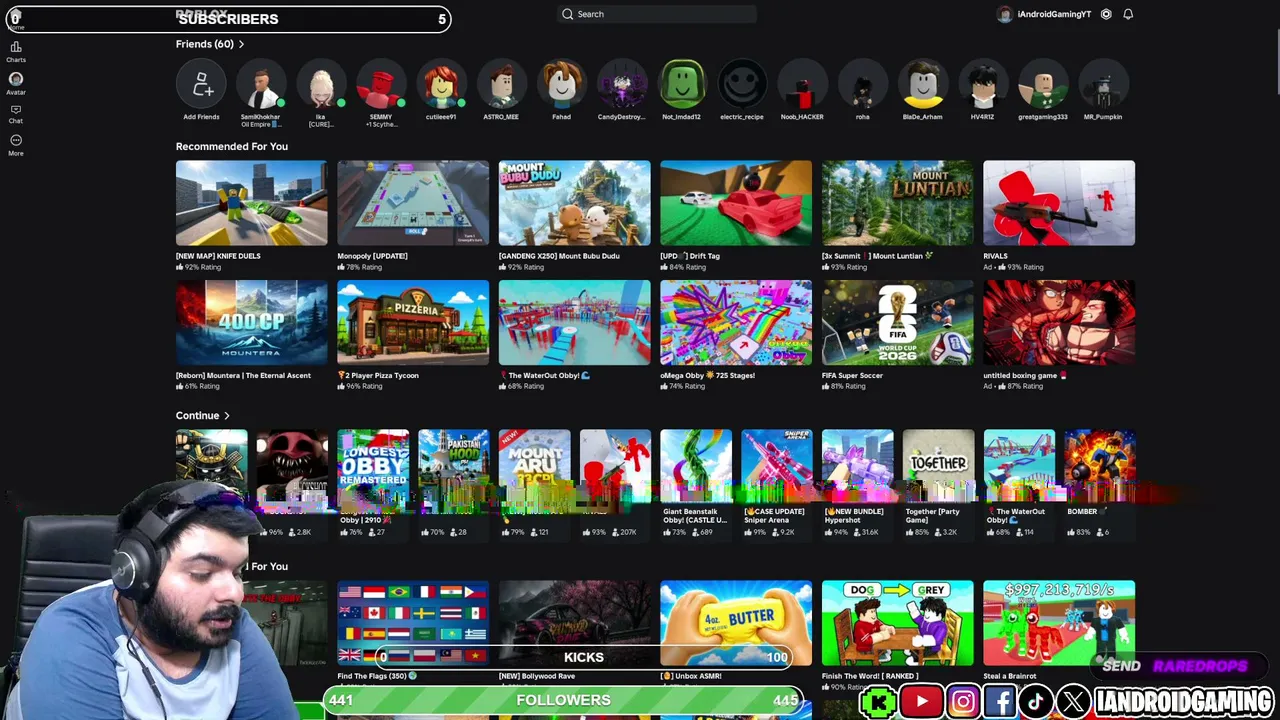Screen dimensions: 1280x720
Task: Open the Mount Luntian game thumbnail
Action: pyautogui.click(x=898, y=203)
